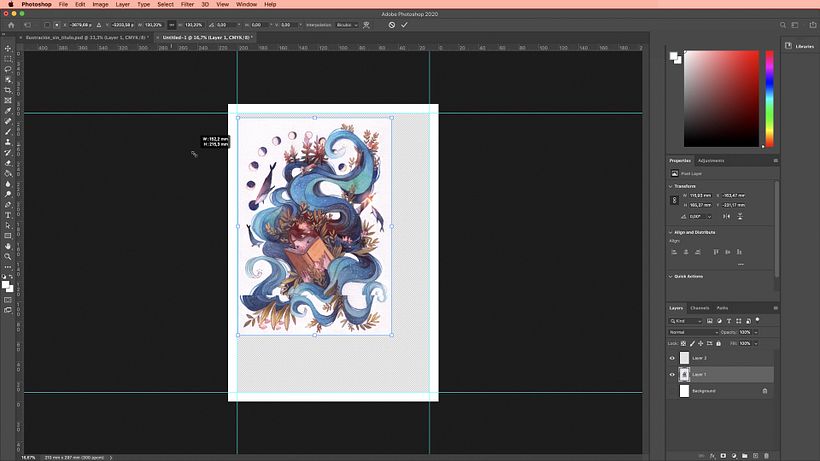The image size is (820, 461).
Task: Collapse the Transform section
Action: pyautogui.click(x=670, y=186)
